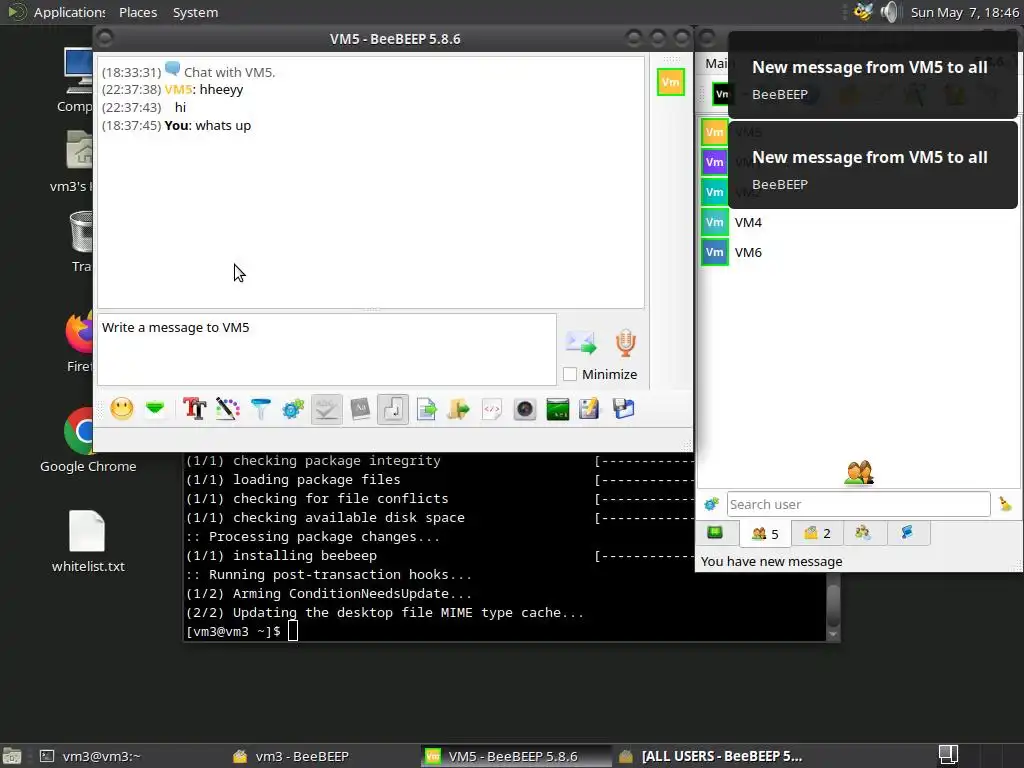Open the Applications menu
This screenshot has height=768, width=1024.
coord(69,12)
